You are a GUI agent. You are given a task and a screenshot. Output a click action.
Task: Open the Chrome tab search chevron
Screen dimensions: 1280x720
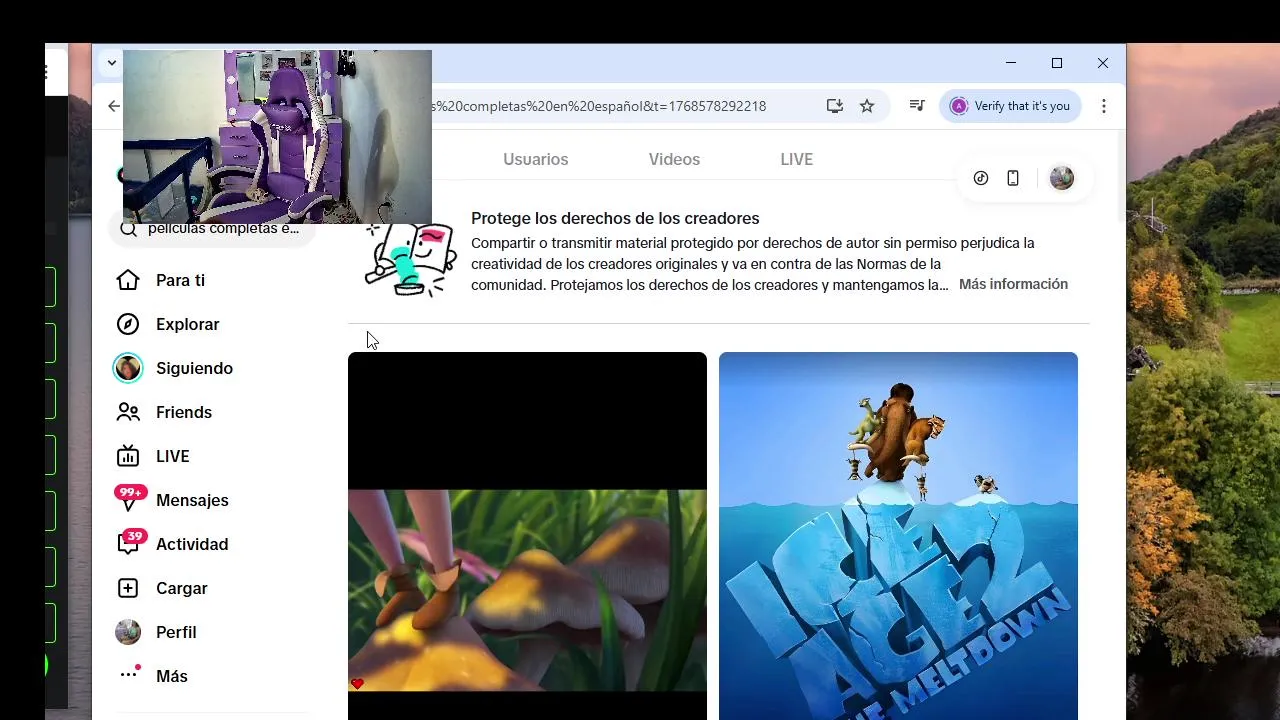click(x=112, y=62)
